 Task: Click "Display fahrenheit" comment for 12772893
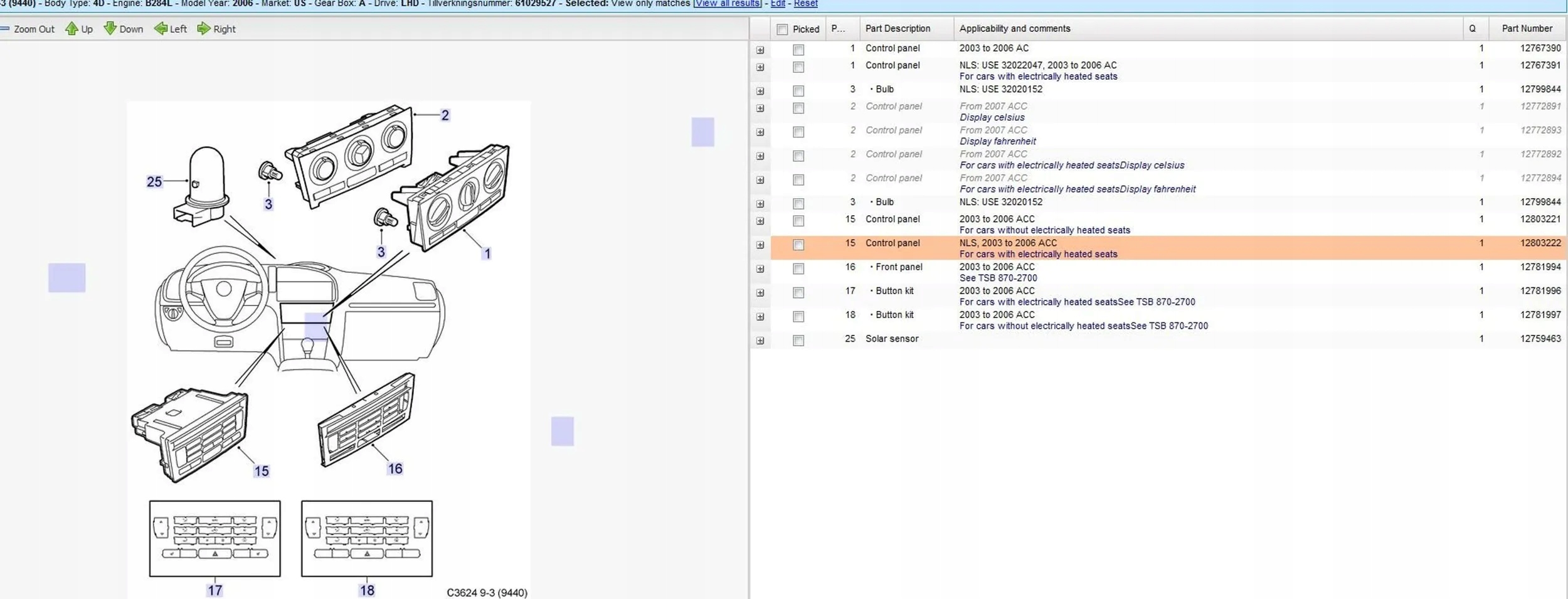tap(998, 142)
